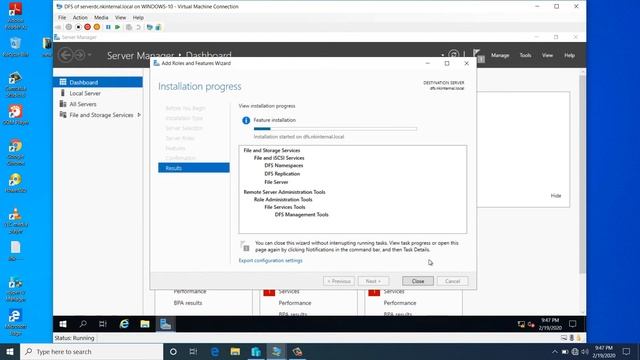Click the Export configuration settings link

(270, 260)
